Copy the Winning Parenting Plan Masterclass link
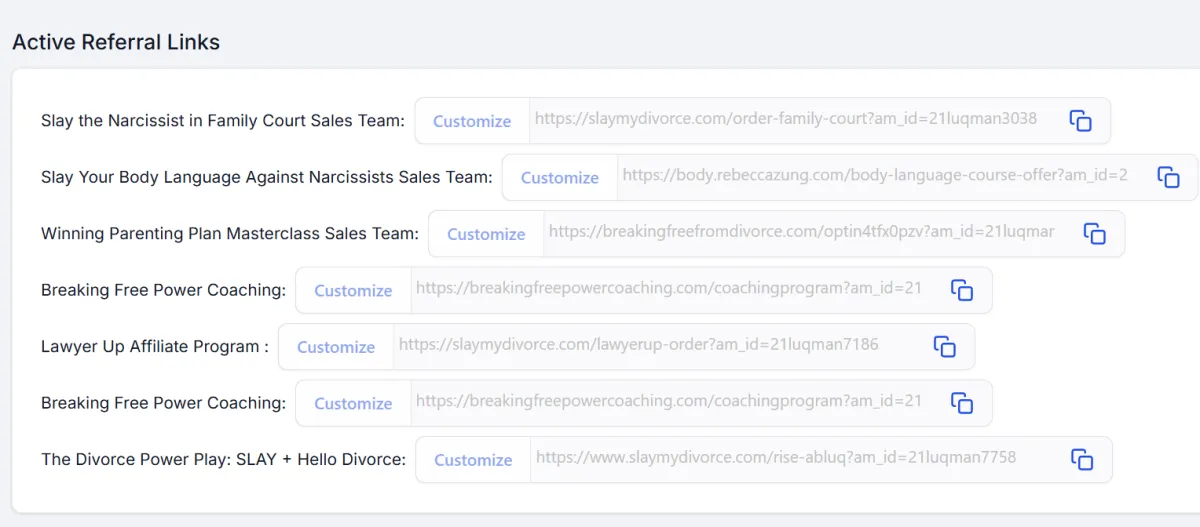 pyautogui.click(x=1095, y=234)
